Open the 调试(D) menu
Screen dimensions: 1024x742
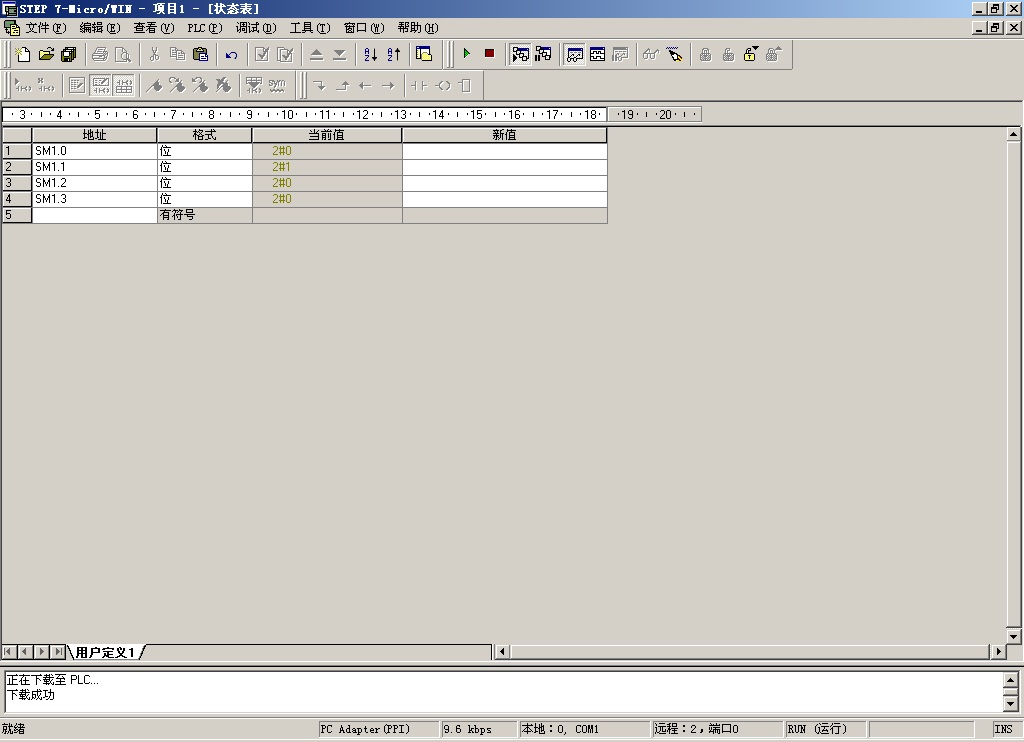[256, 28]
